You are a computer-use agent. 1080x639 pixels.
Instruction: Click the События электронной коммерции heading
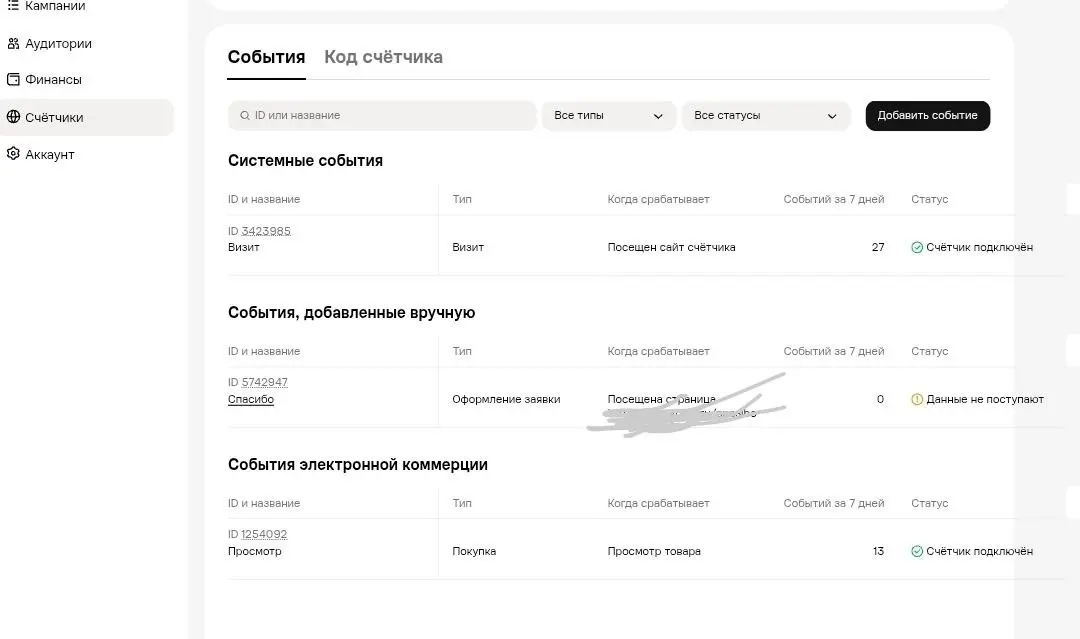tap(357, 465)
